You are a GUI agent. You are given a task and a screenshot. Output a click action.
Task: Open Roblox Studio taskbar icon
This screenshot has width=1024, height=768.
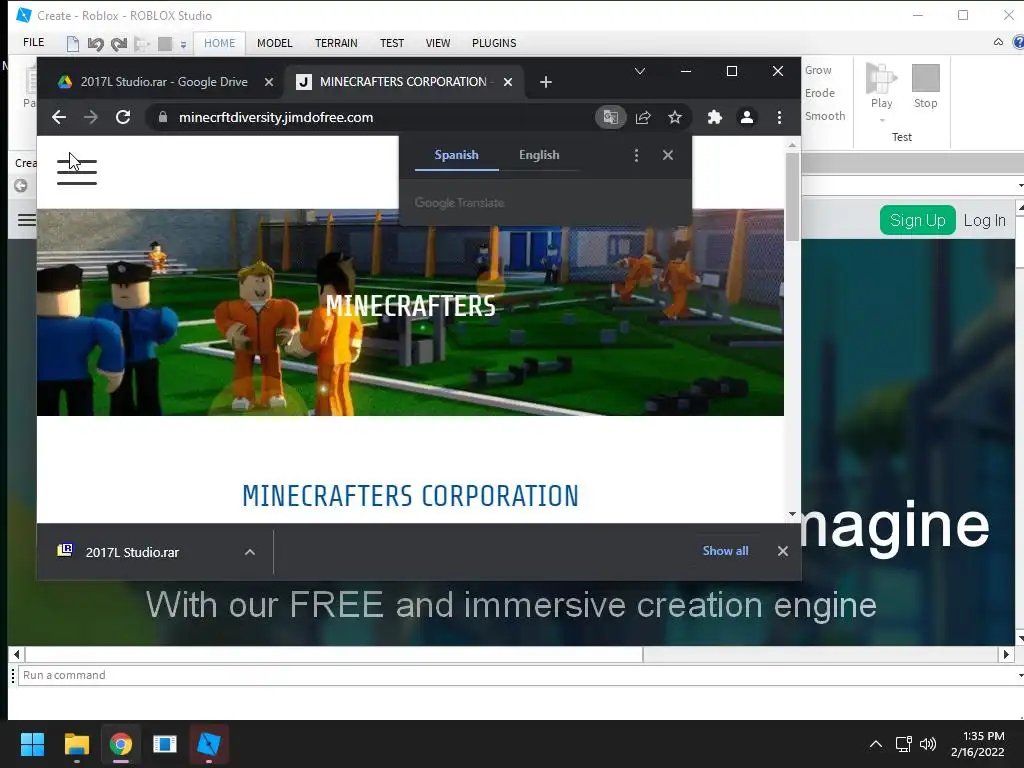click(x=209, y=744)
